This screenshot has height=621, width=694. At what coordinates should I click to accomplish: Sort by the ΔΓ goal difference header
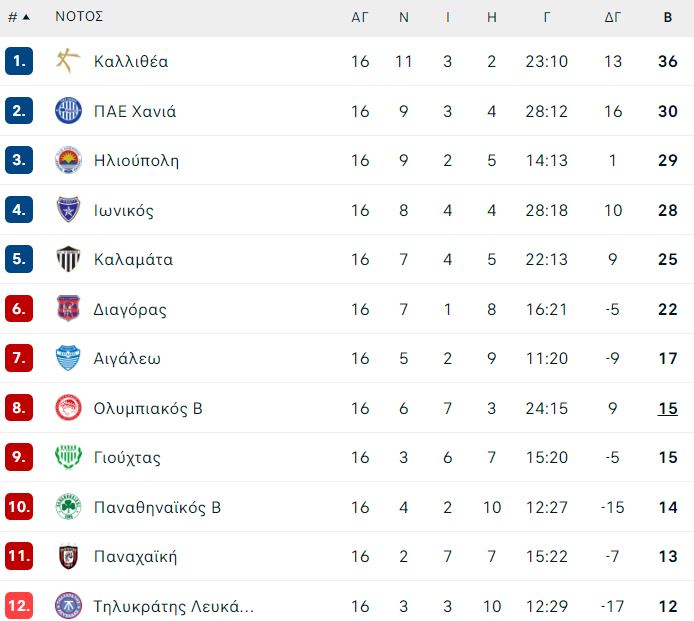pos(613,17)
